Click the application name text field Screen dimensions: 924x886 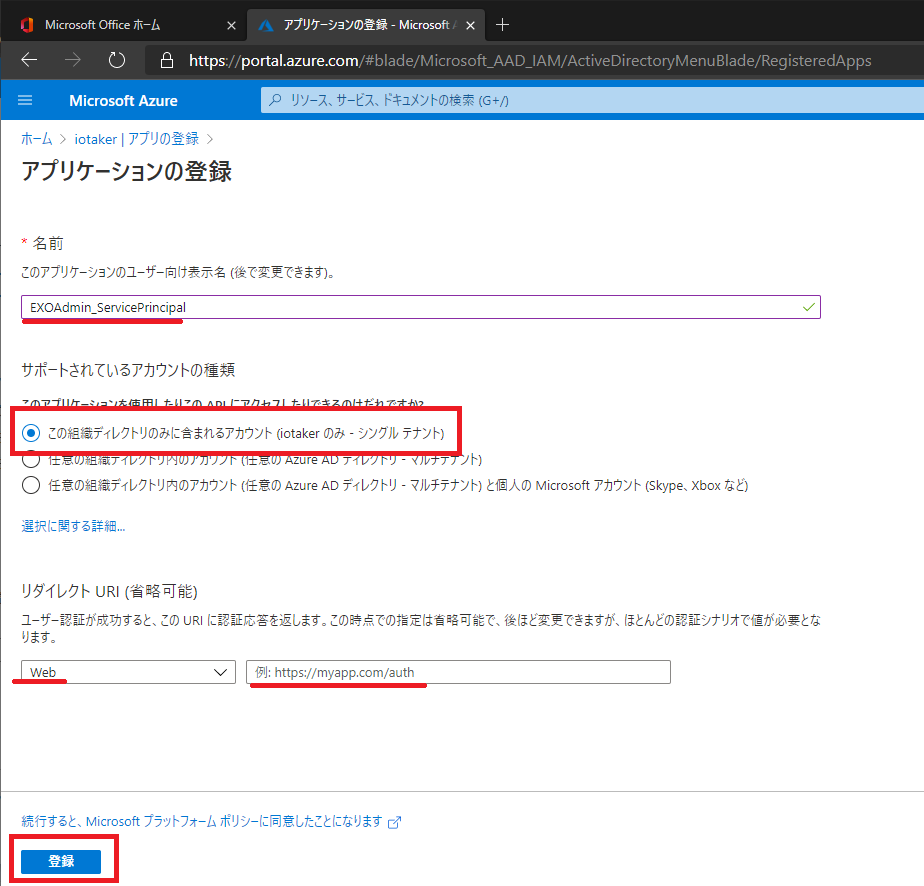pyautogui.click(x=420, y=307)
